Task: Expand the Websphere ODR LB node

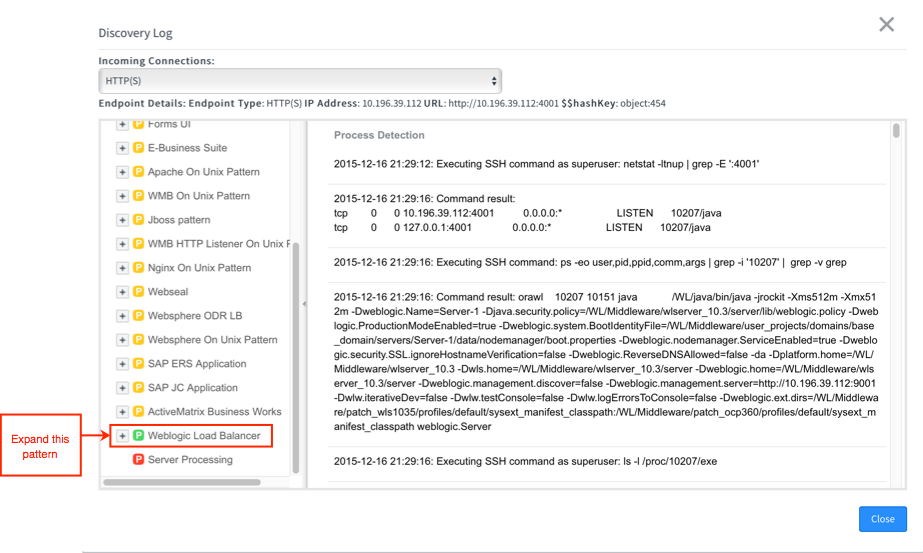Action: [122, 316]
